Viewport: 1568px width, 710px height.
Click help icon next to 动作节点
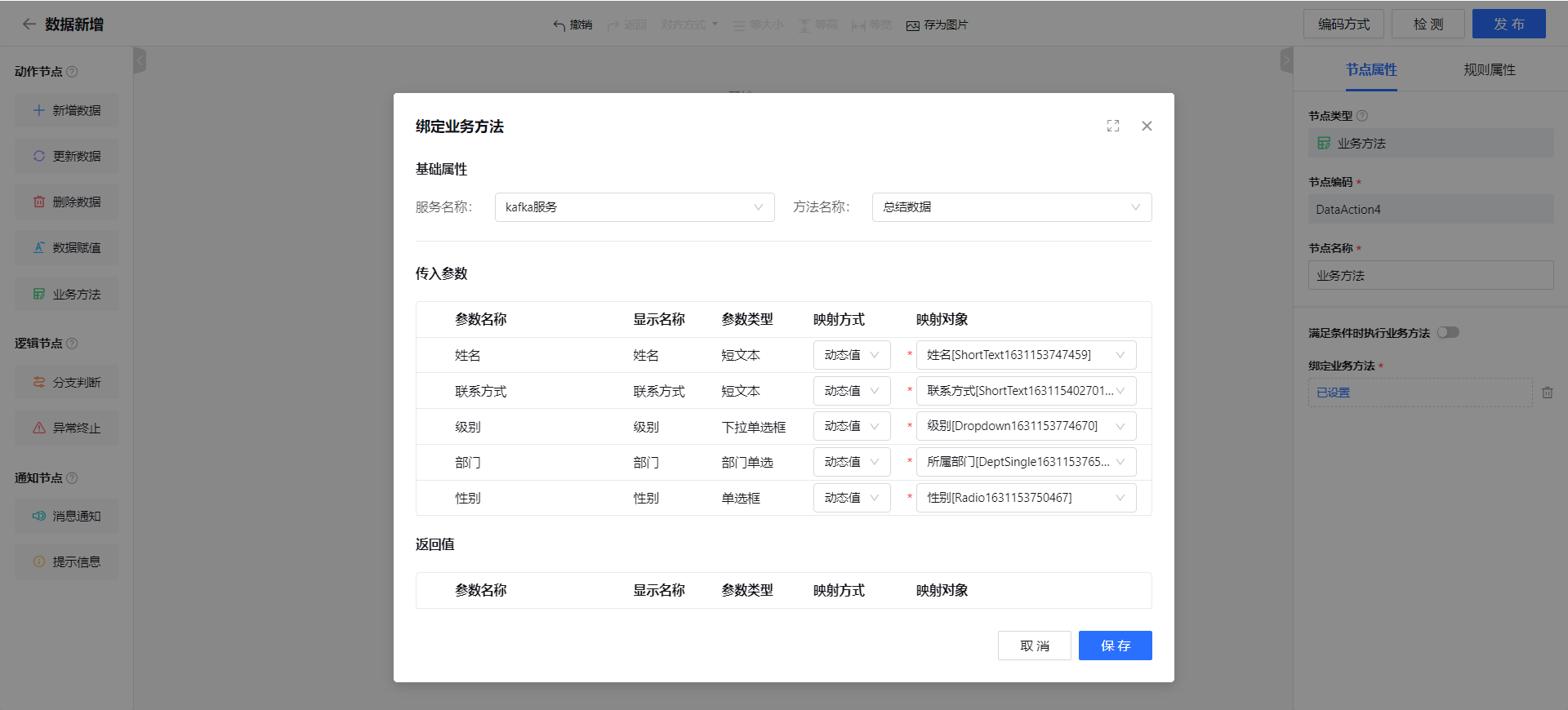click(x=72, y=72)
